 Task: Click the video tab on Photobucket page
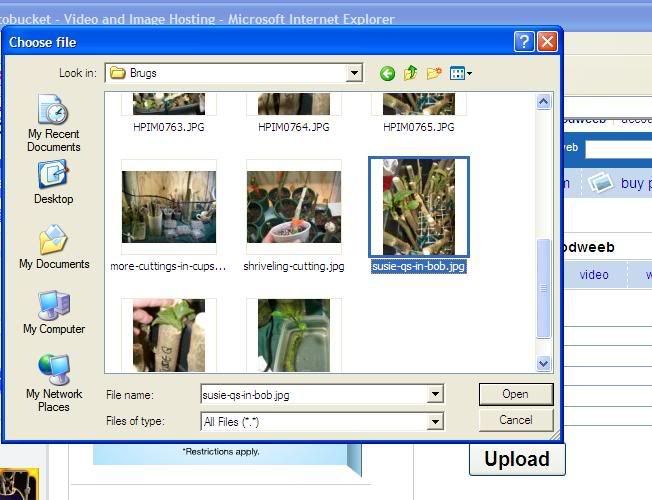(594, 275)
